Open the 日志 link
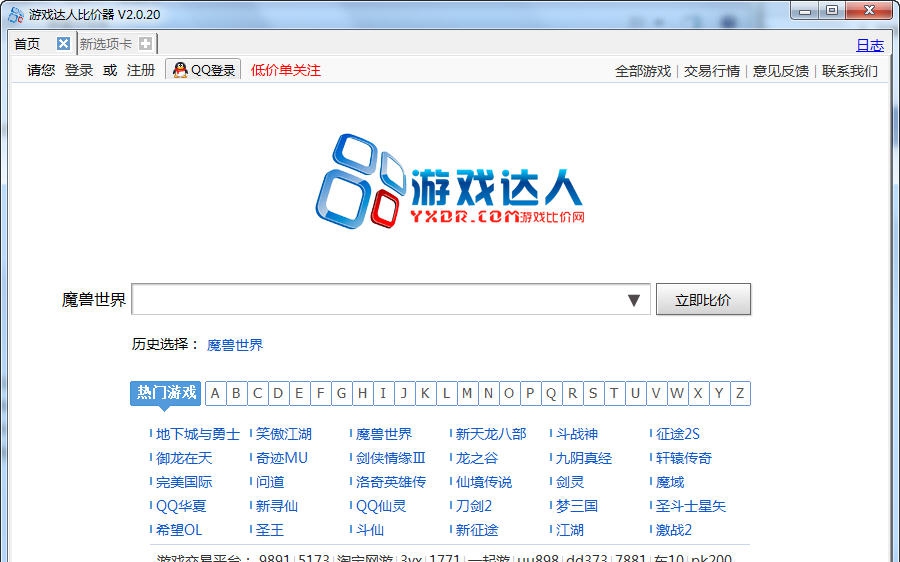 tap(870, 45)
